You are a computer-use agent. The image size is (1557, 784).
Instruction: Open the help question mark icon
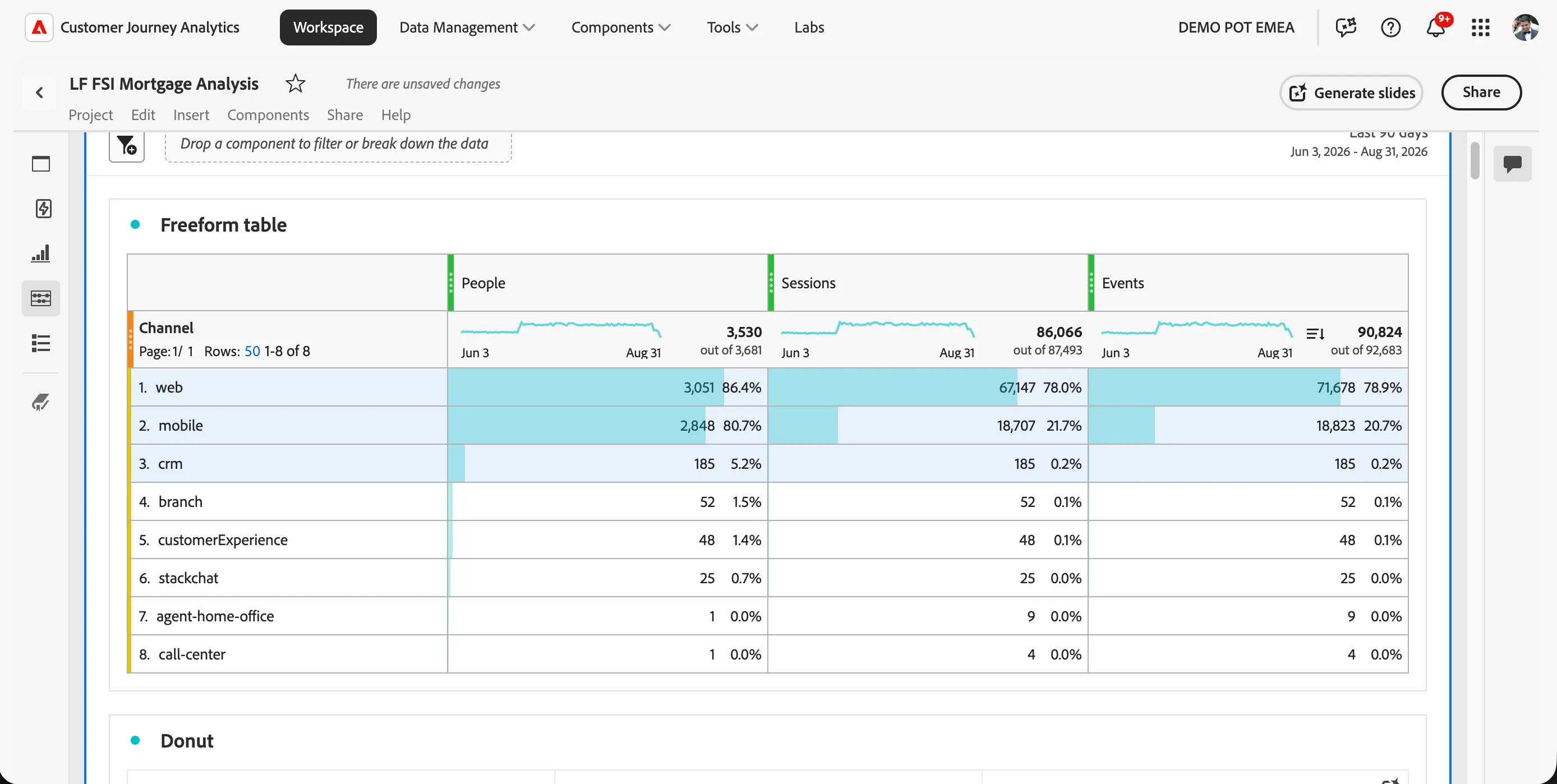tap(1390, 27)
